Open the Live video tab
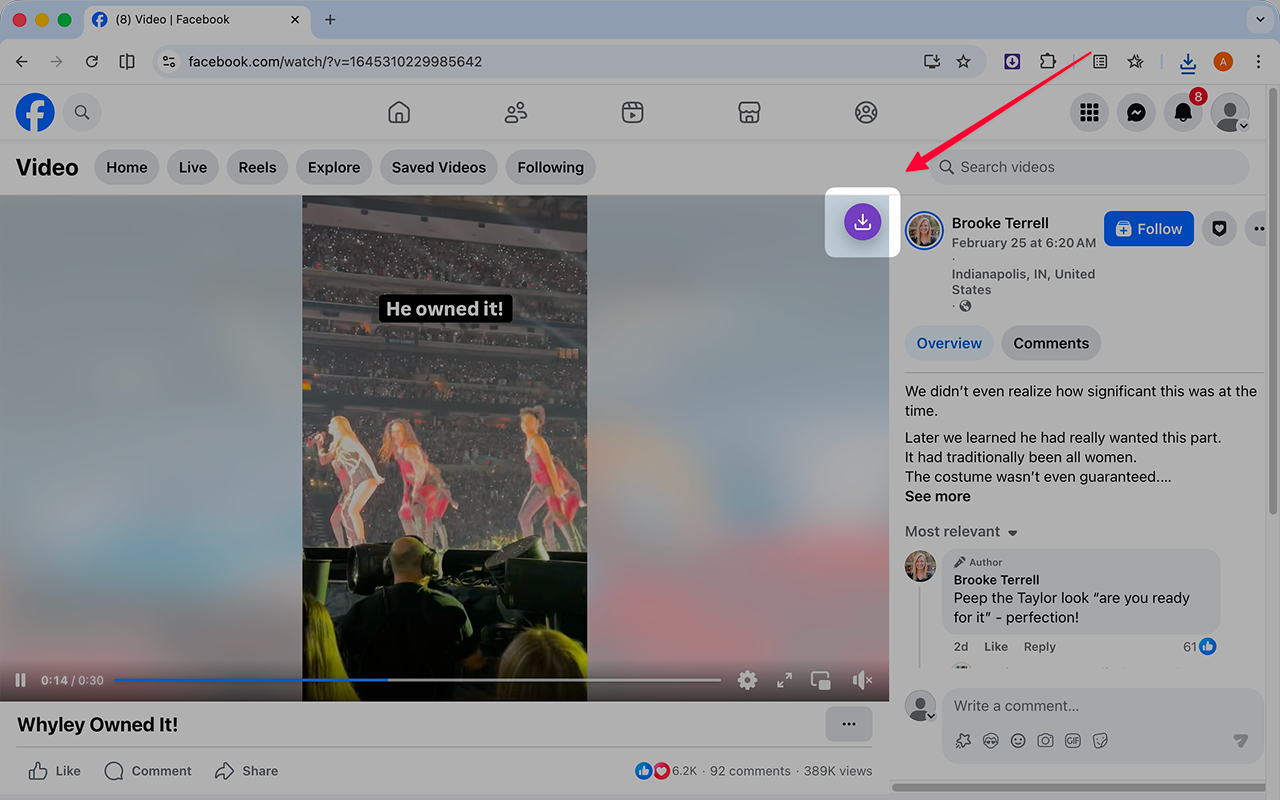Screen dimensions: 1280x800 click(x=193, y=167)
